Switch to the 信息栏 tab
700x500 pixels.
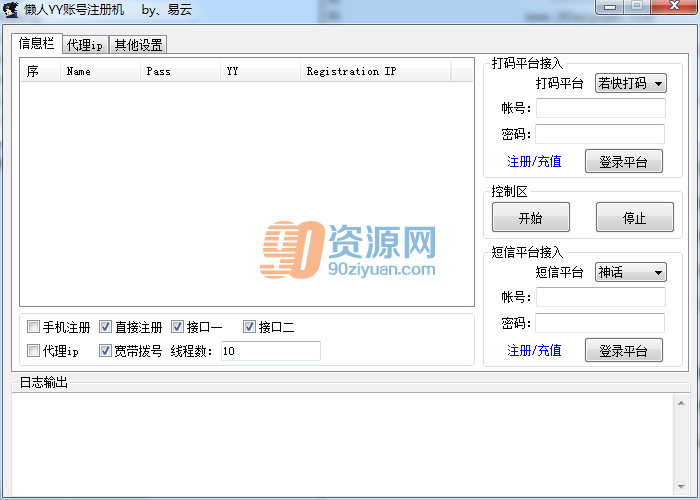point(37,43)
